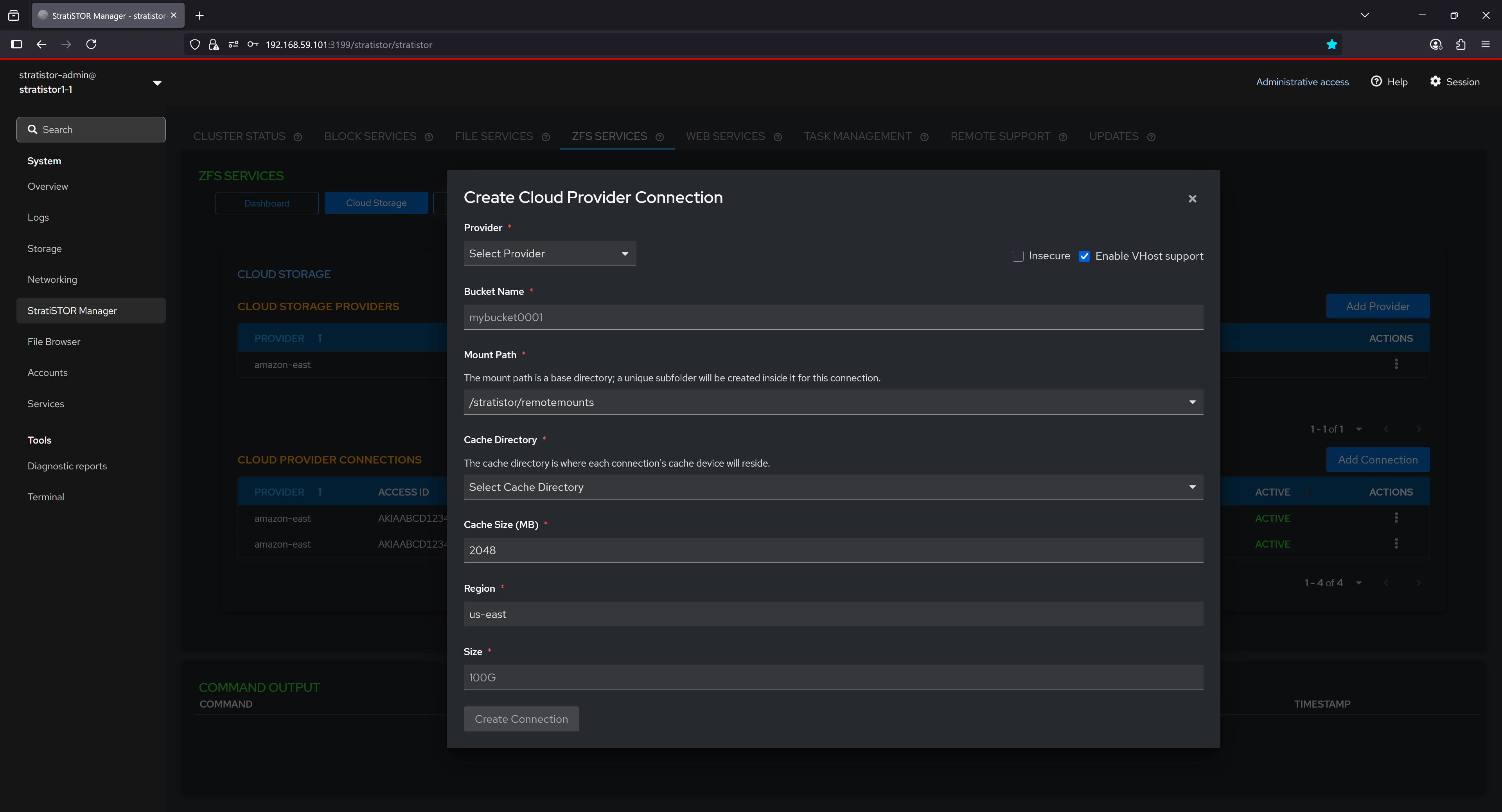Open the Select Provider dropdown
The image size is (1502, 812).
click(549, 253)
